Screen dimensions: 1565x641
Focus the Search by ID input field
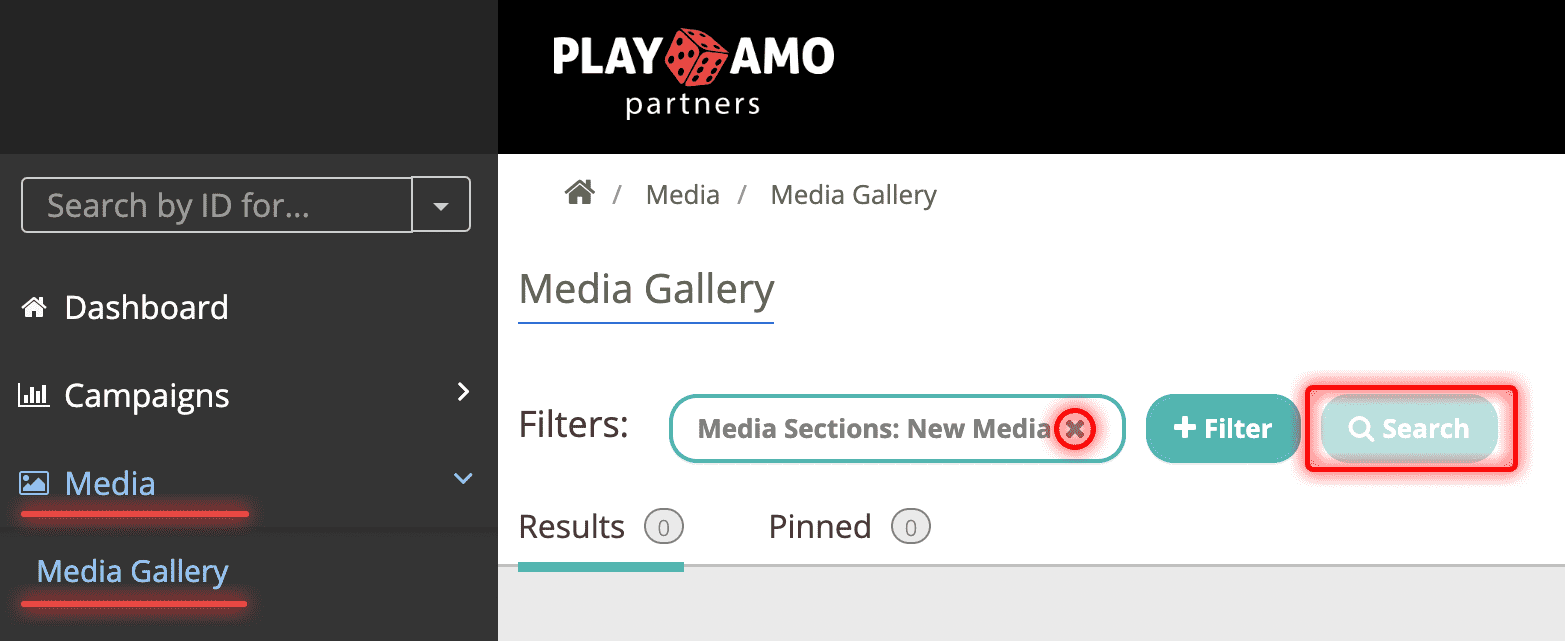[x=216, y=205]
